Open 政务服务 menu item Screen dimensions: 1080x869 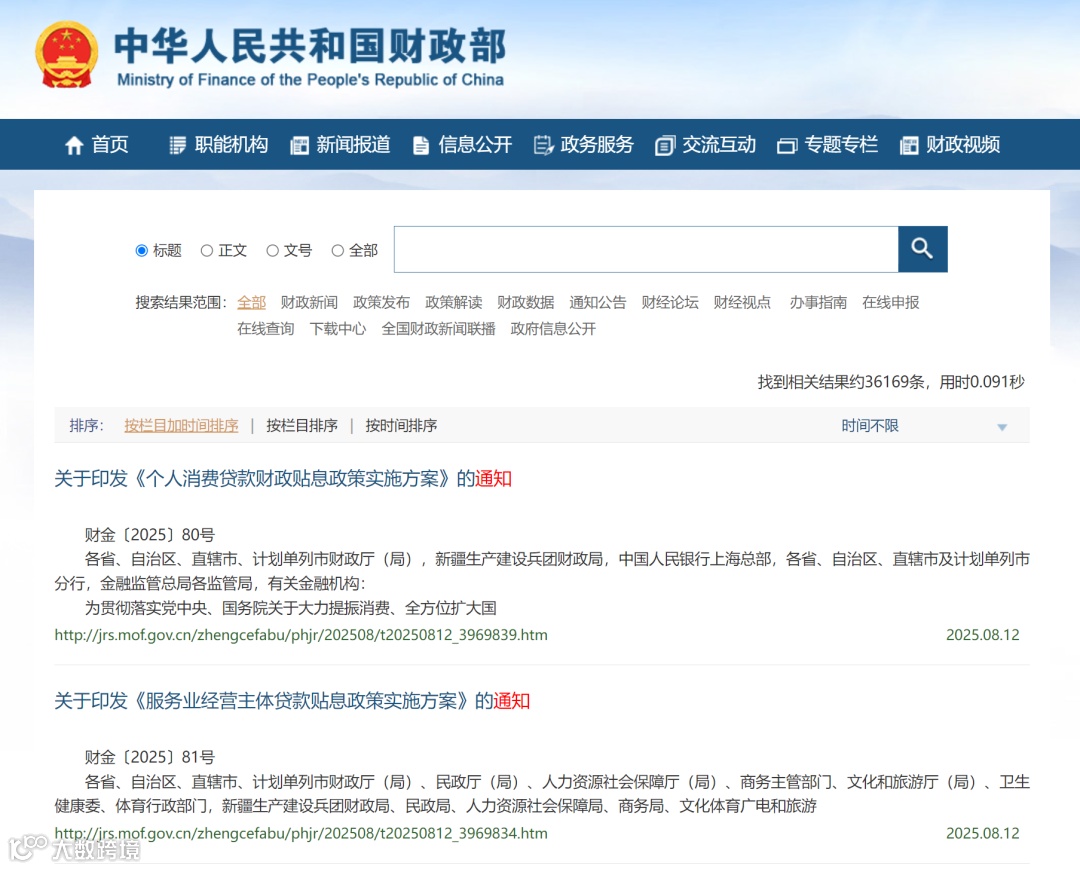597,145
